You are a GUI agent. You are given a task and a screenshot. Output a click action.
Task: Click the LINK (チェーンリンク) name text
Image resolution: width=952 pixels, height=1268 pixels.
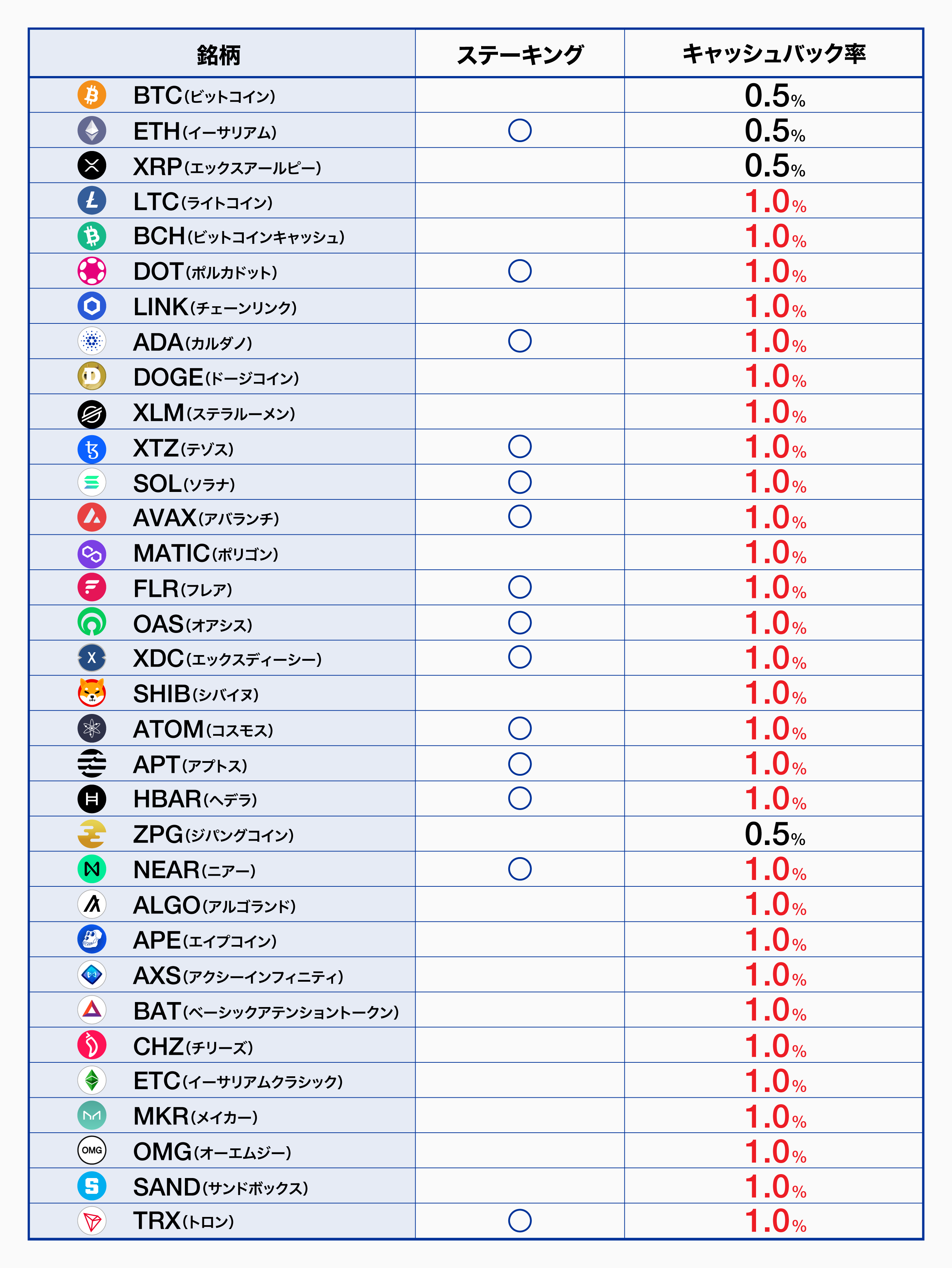click(x=215, y=307)
